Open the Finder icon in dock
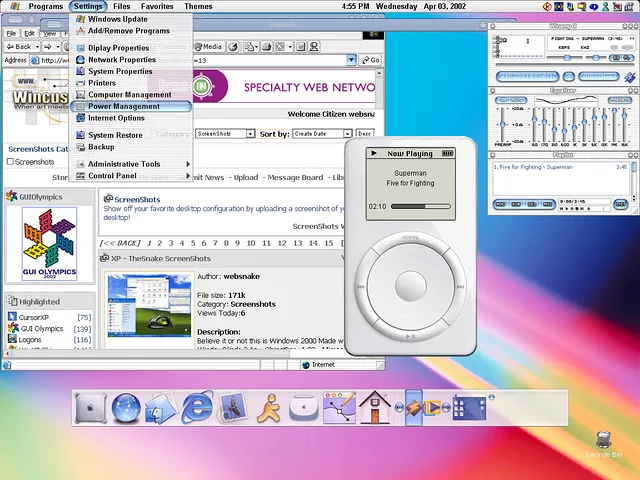Image resolution: width=640 pixels, height=480 pixels. click(161, 408)
